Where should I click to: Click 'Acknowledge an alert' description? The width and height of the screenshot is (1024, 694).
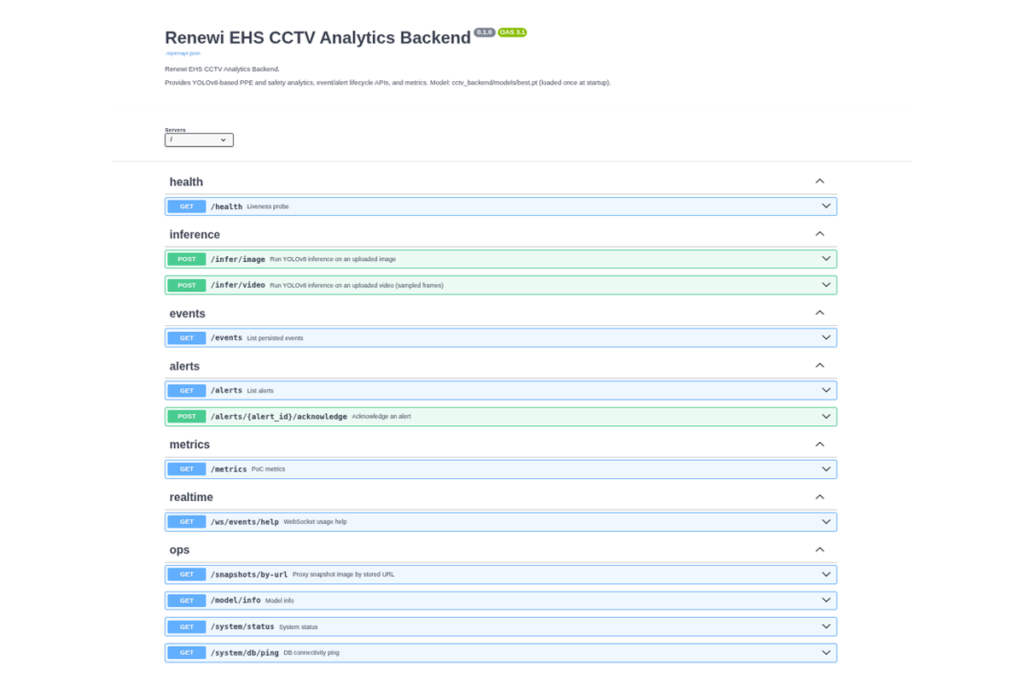coord(381,417)
